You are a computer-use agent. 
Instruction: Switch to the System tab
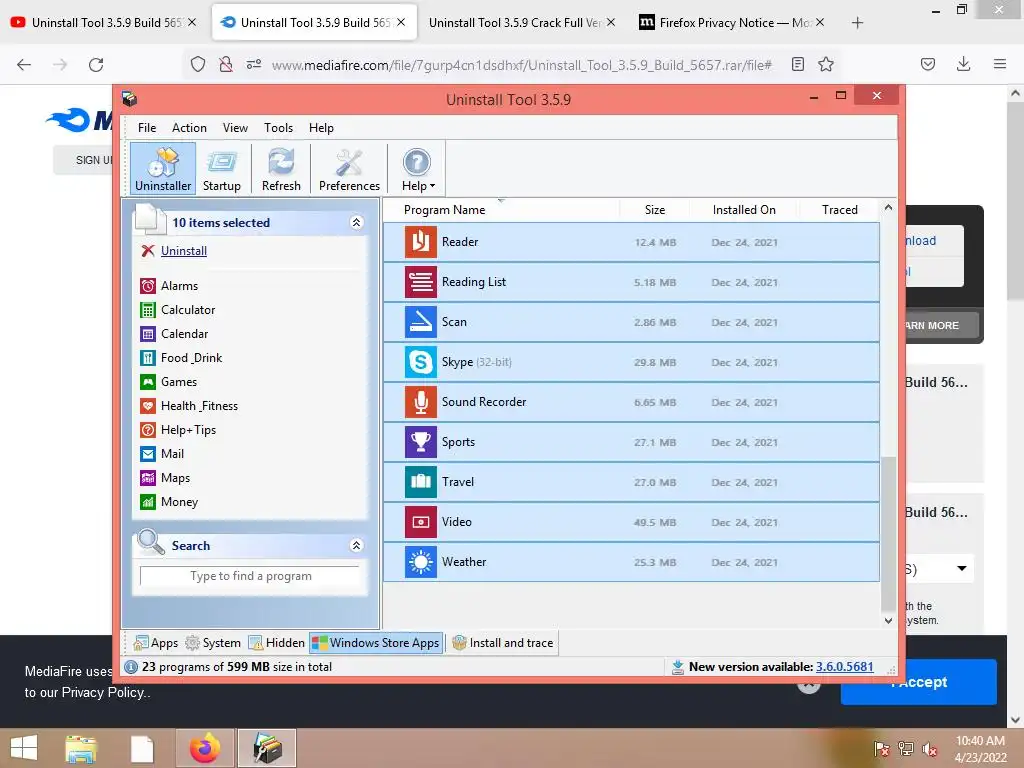click(x=214, y=643)
